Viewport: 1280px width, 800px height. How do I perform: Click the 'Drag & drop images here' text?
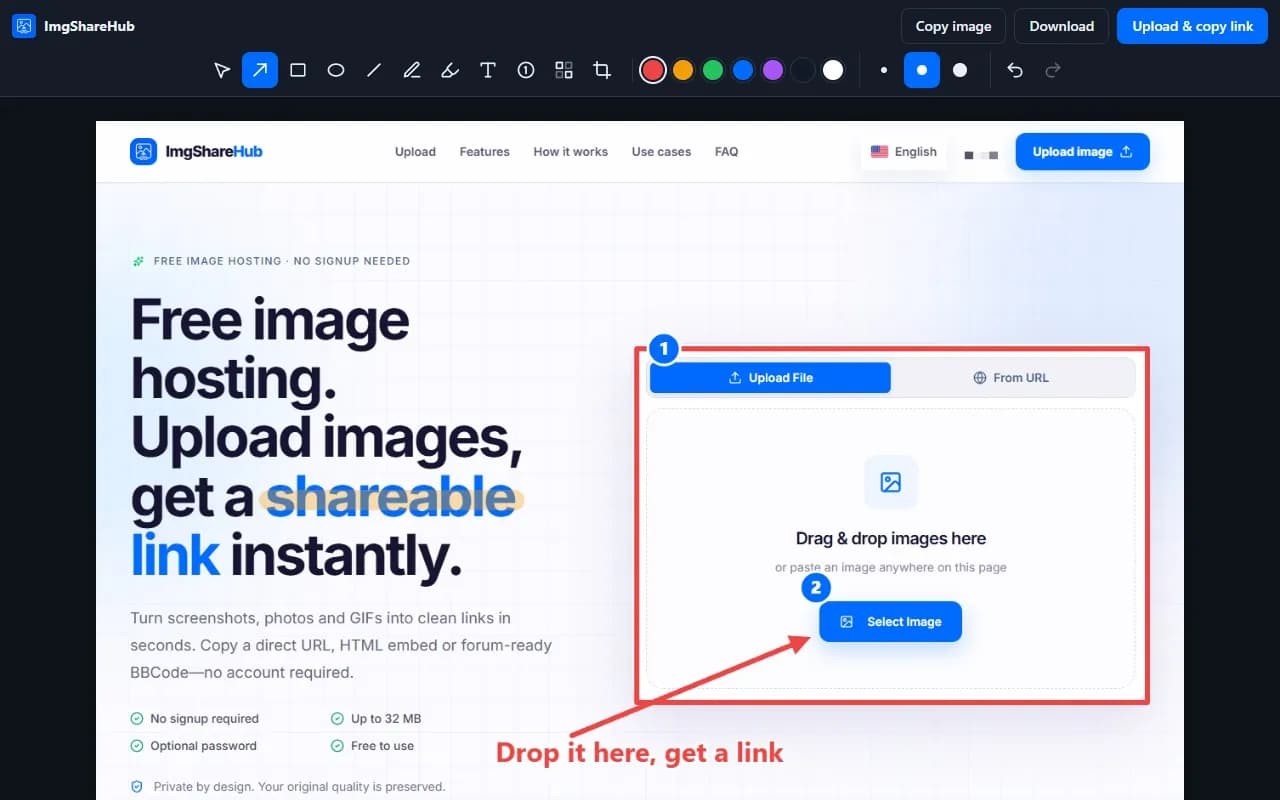[891, 538]
